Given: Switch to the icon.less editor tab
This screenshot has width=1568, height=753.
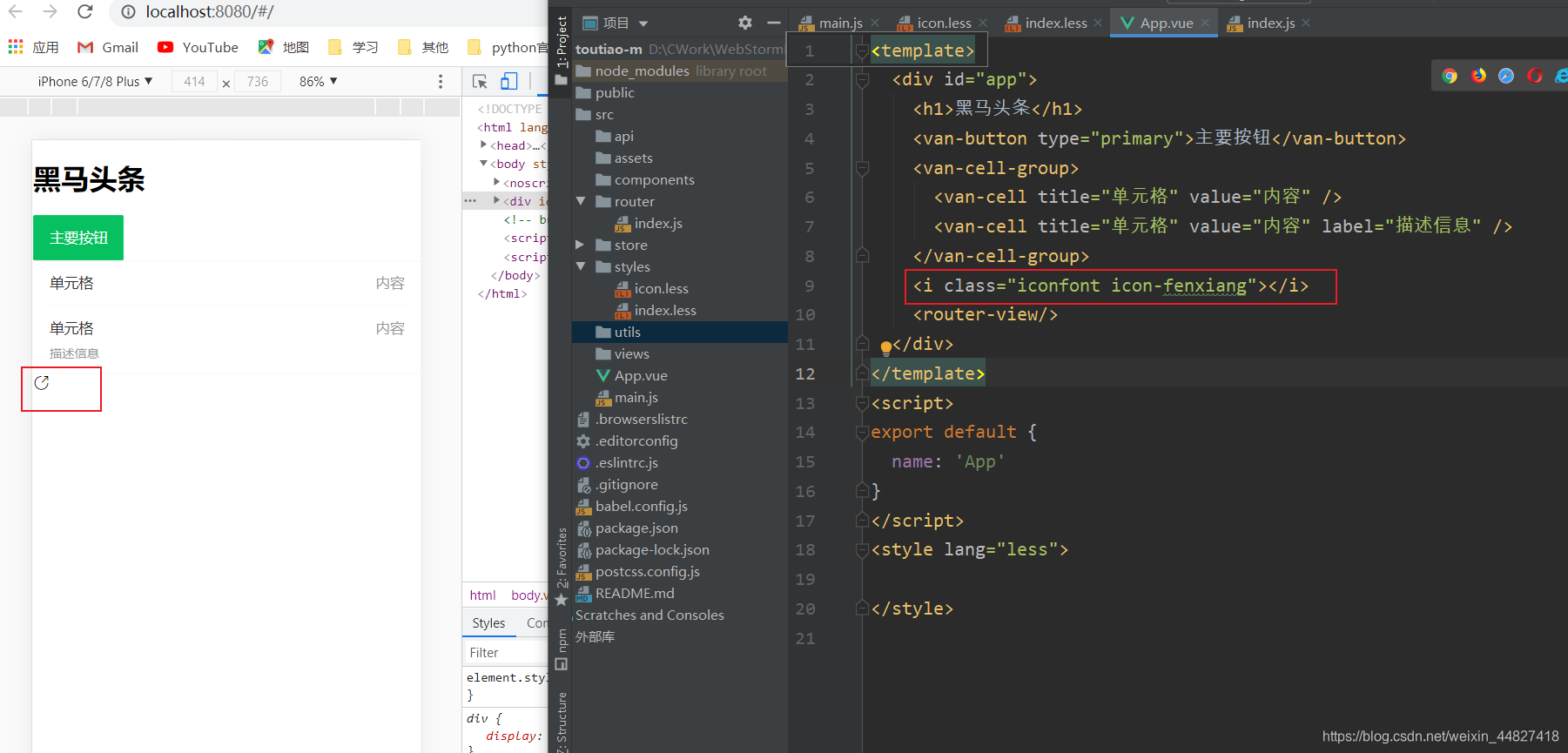Looking at the screenshot, I should point(944,23).
